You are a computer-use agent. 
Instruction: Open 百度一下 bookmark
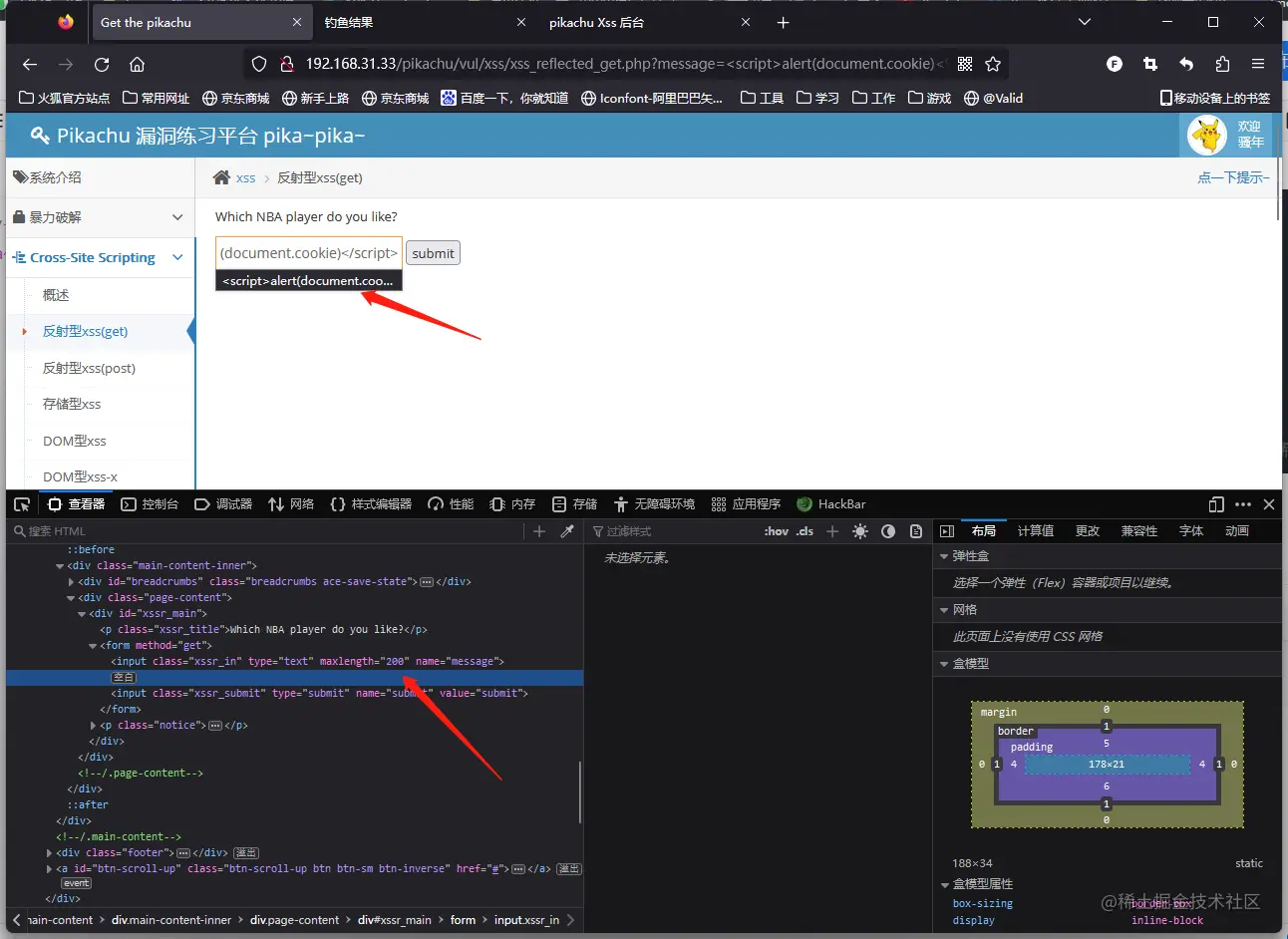[x=504, y=98]
